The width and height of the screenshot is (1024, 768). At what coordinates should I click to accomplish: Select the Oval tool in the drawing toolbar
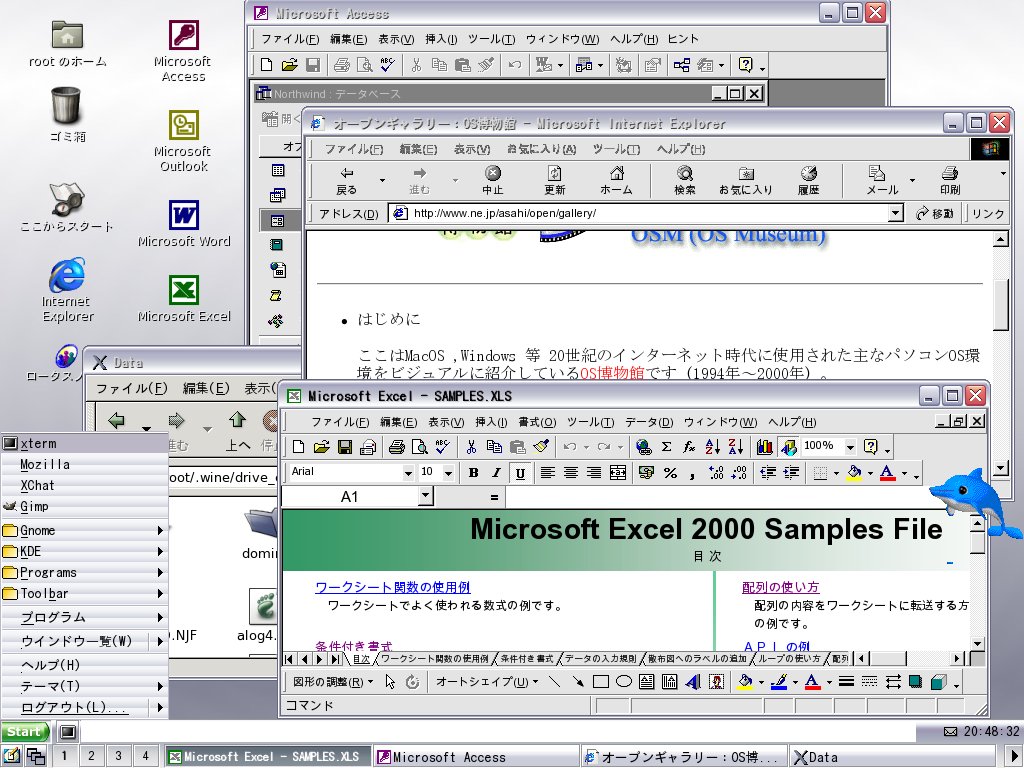click(624, 682)
